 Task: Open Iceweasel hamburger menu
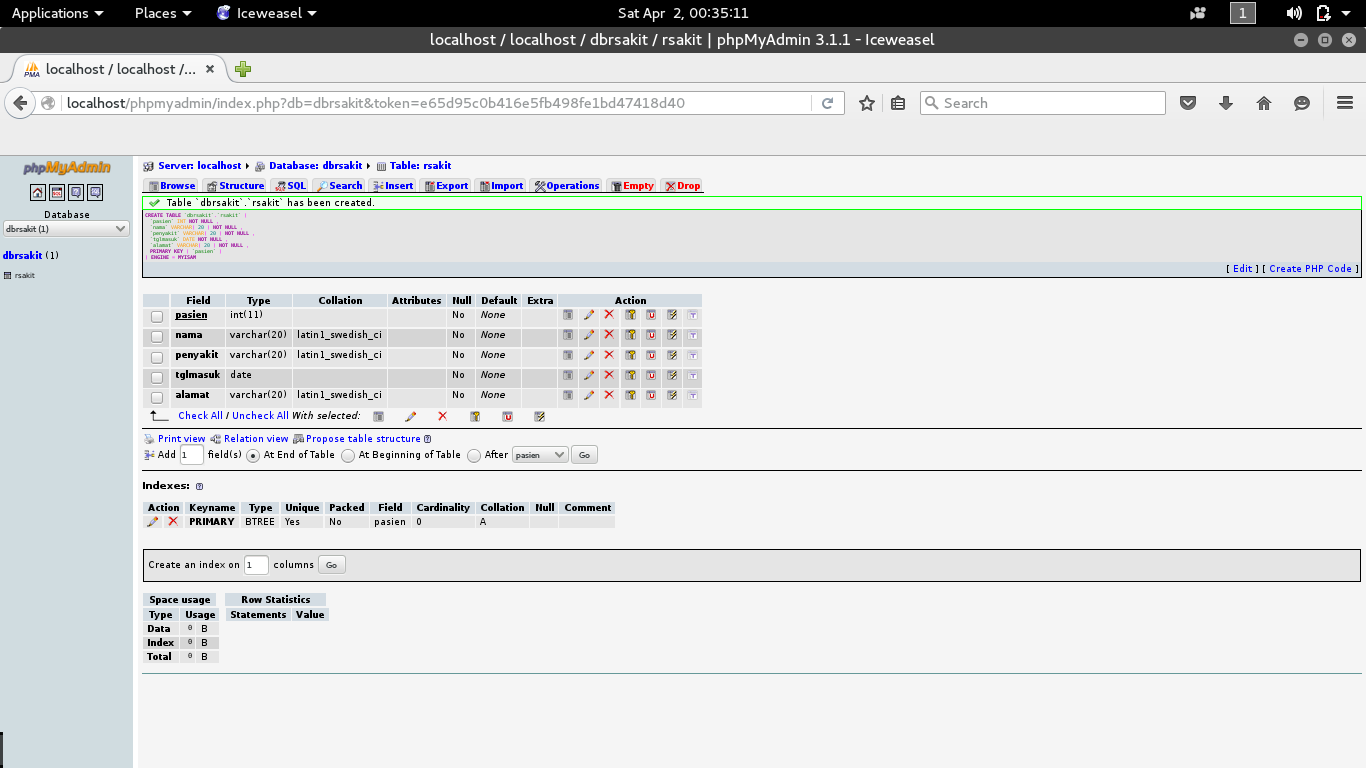(x=1345, y=103)
